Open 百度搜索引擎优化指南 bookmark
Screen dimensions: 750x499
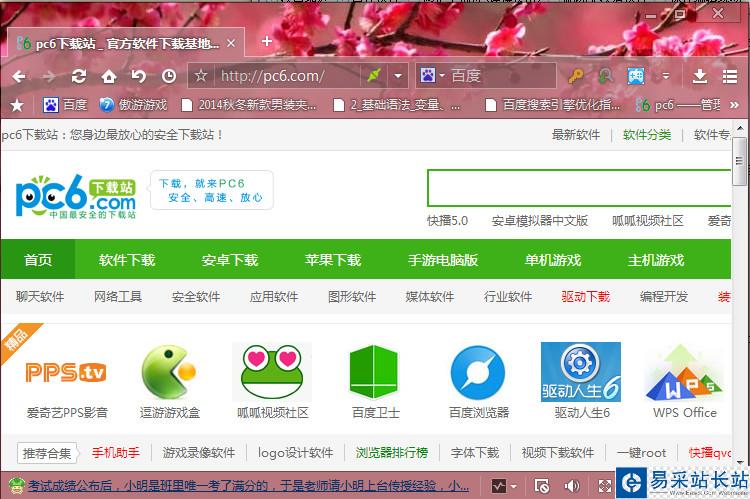(x=553, y=105)
